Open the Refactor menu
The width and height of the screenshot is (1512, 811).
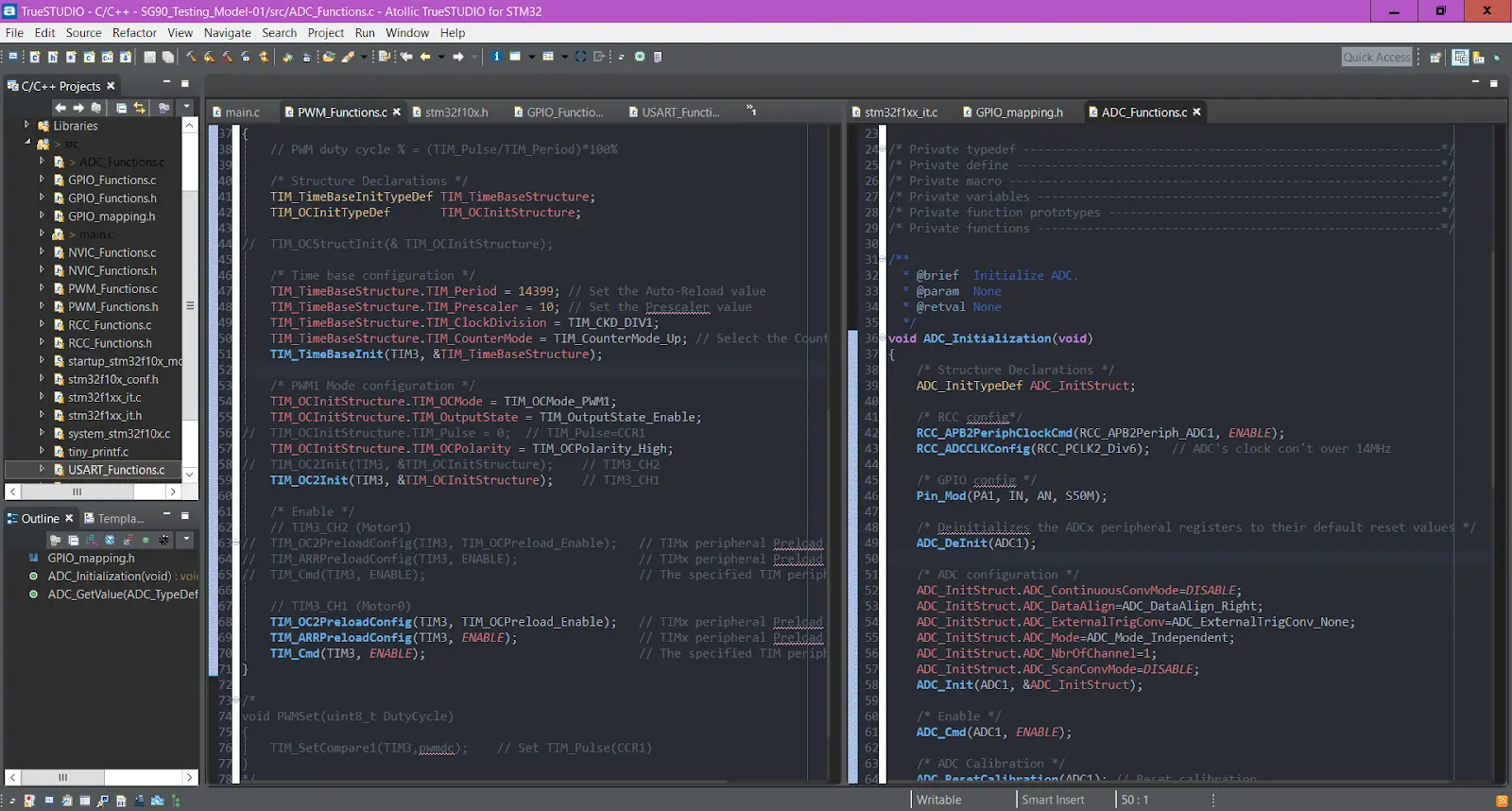(x=134, y=32)
